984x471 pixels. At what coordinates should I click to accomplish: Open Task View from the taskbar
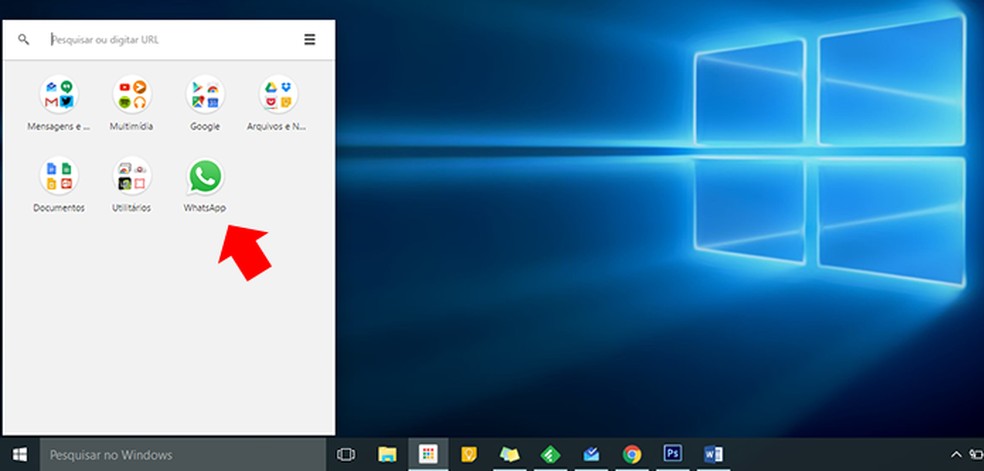[346, 455]
